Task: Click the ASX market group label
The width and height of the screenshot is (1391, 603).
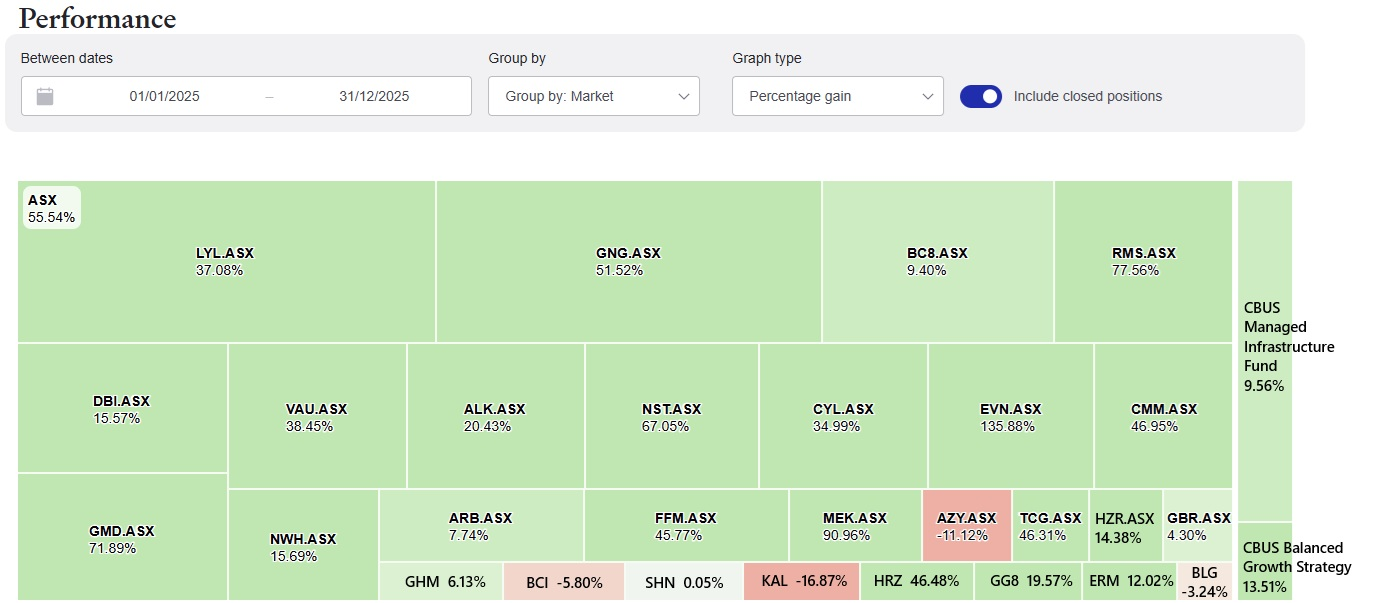Action: coord(51,208)
